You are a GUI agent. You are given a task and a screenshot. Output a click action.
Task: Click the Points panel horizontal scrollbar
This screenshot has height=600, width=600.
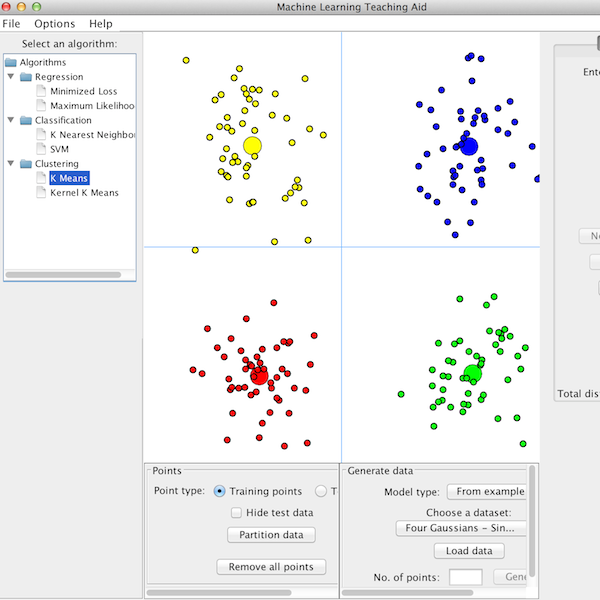click(x=219, y=592)
